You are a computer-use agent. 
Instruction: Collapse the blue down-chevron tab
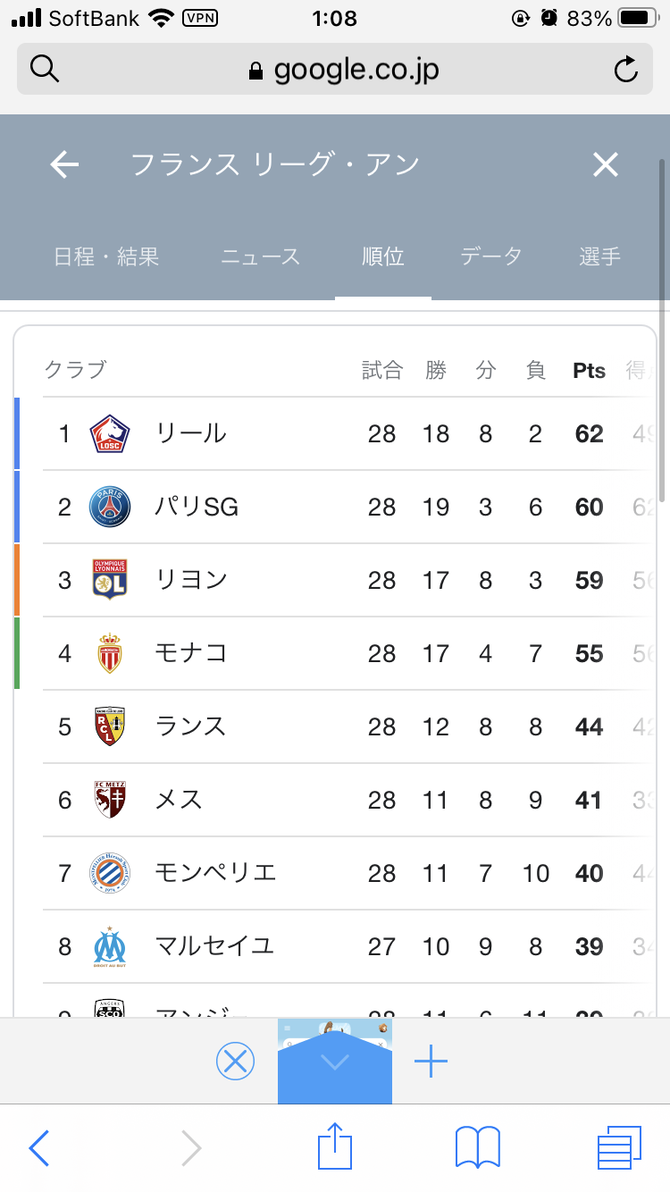pyautogui.click(x=334, y=1063)
